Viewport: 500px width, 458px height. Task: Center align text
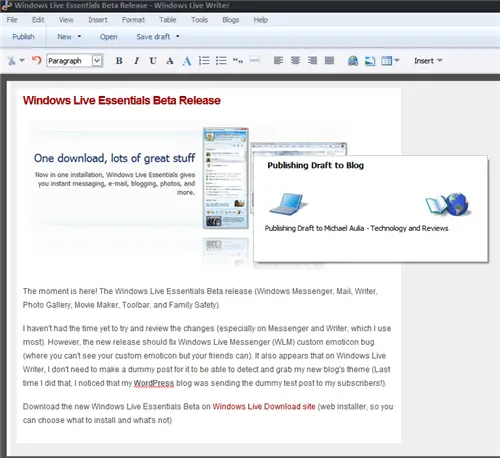point(295,60)
